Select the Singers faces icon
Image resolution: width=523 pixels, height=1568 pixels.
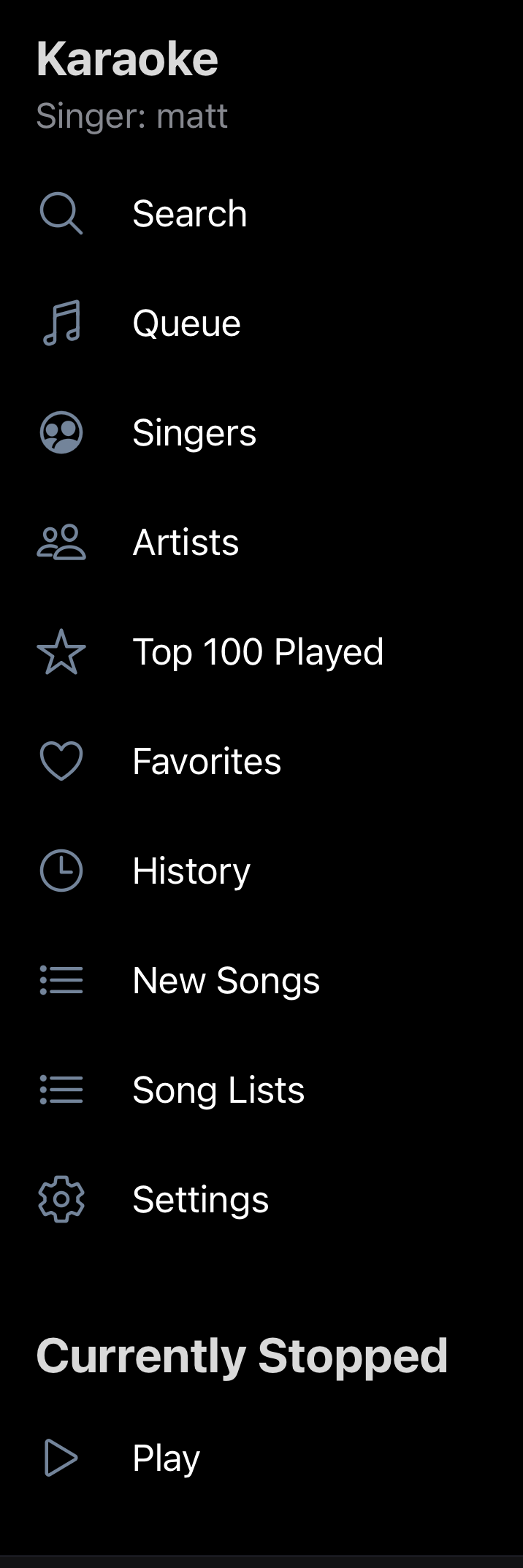tap(61, 432)
